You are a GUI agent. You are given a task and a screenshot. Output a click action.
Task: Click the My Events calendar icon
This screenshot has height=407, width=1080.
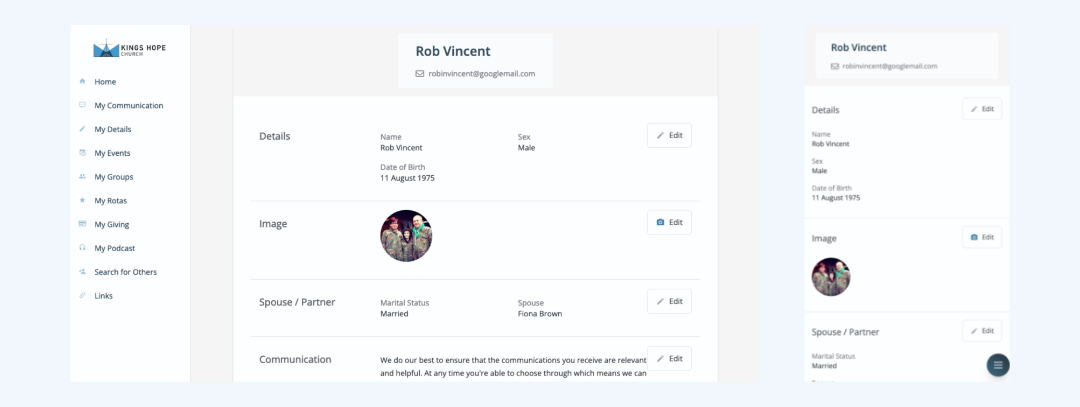click(x=83, y=153)
